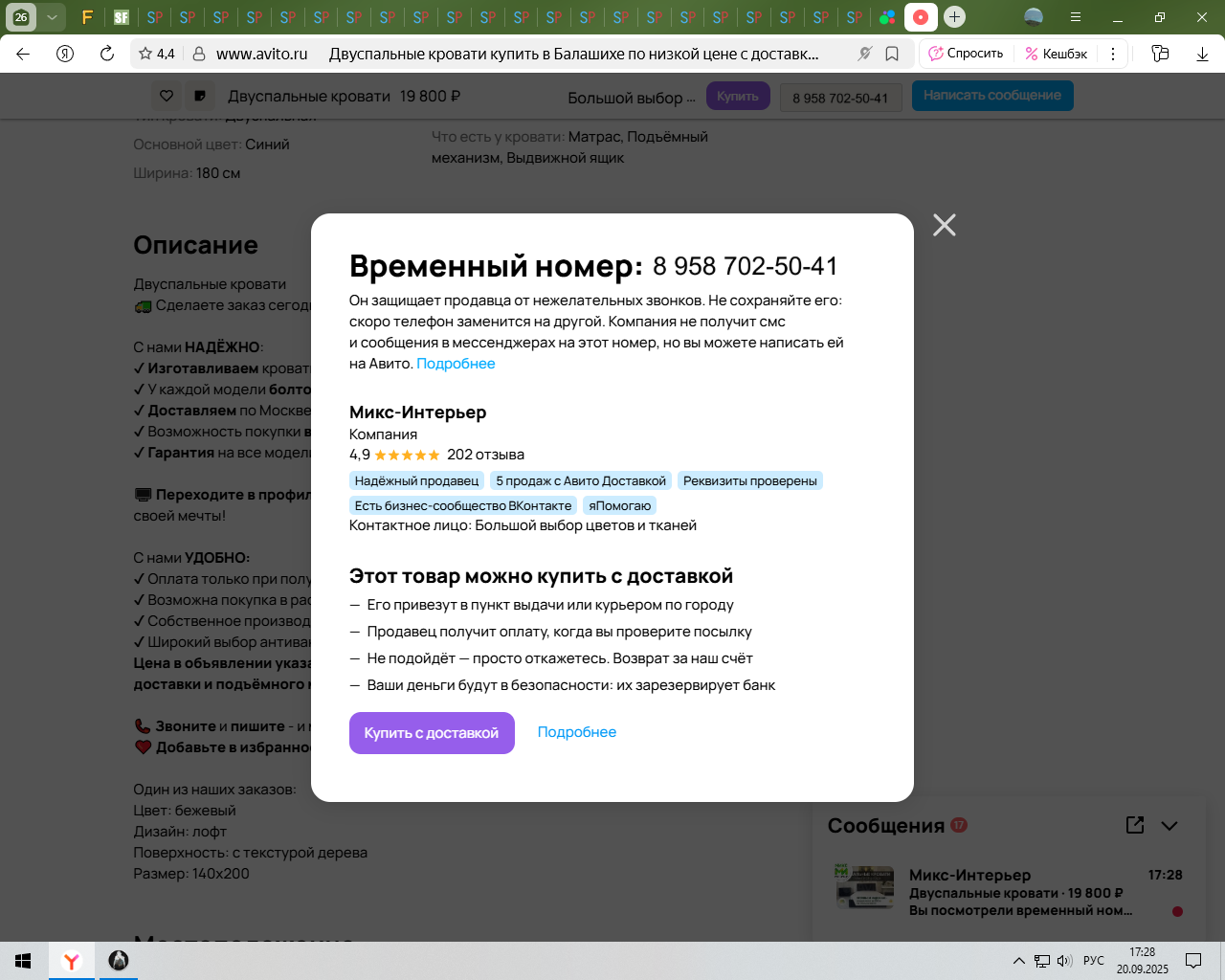Screen dimensions: 1225x980
Task: Open the browser profile avatar
Action: pos(1034,17)
